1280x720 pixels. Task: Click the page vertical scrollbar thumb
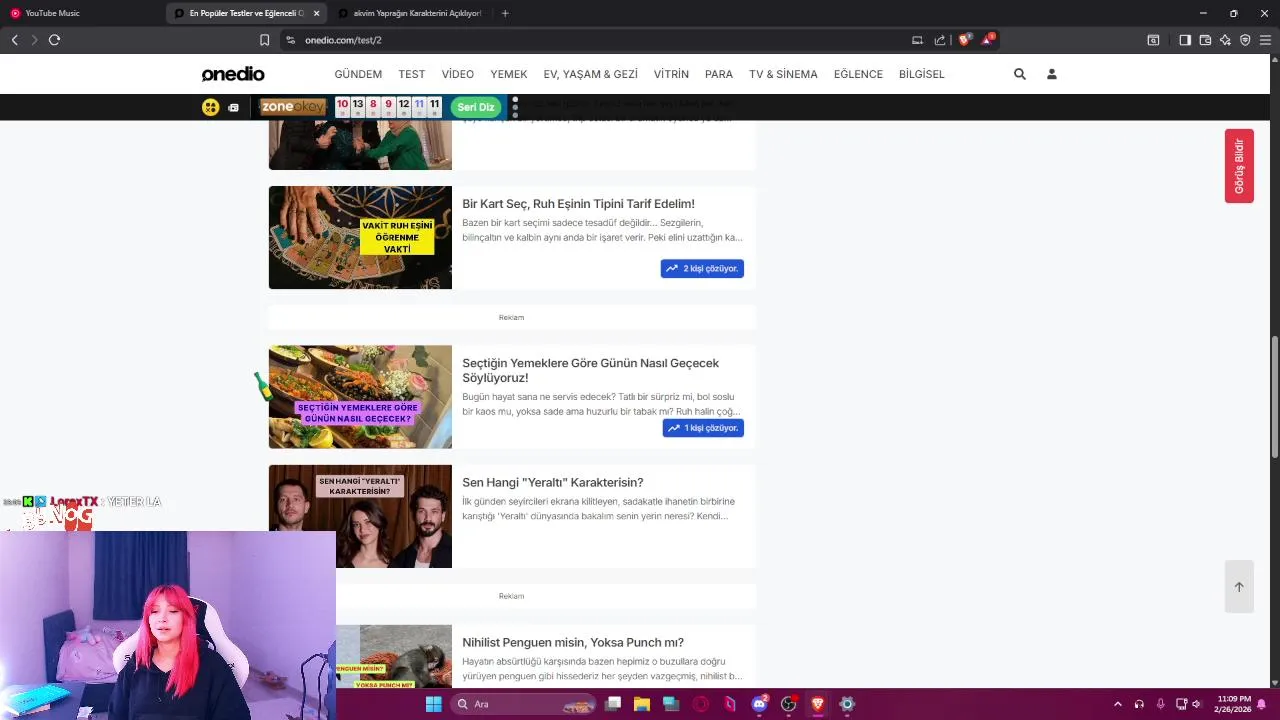coord(1274,395)
